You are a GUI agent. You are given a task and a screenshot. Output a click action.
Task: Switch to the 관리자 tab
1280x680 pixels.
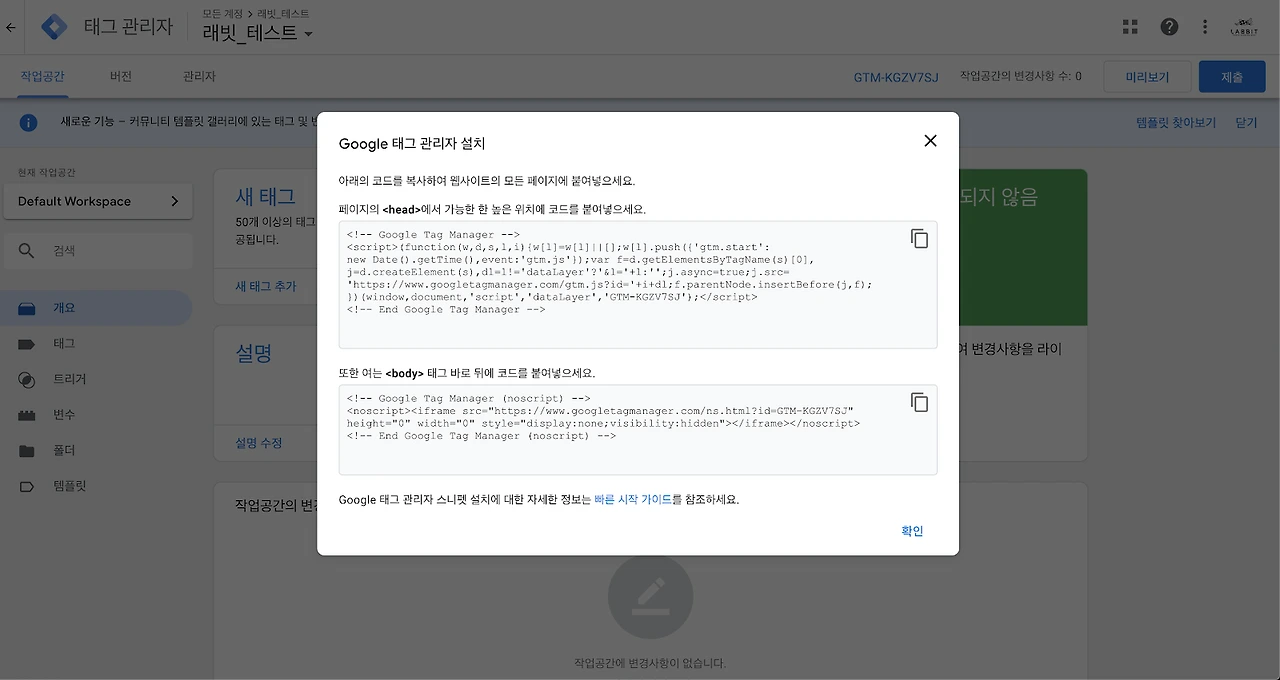[199, 76]
